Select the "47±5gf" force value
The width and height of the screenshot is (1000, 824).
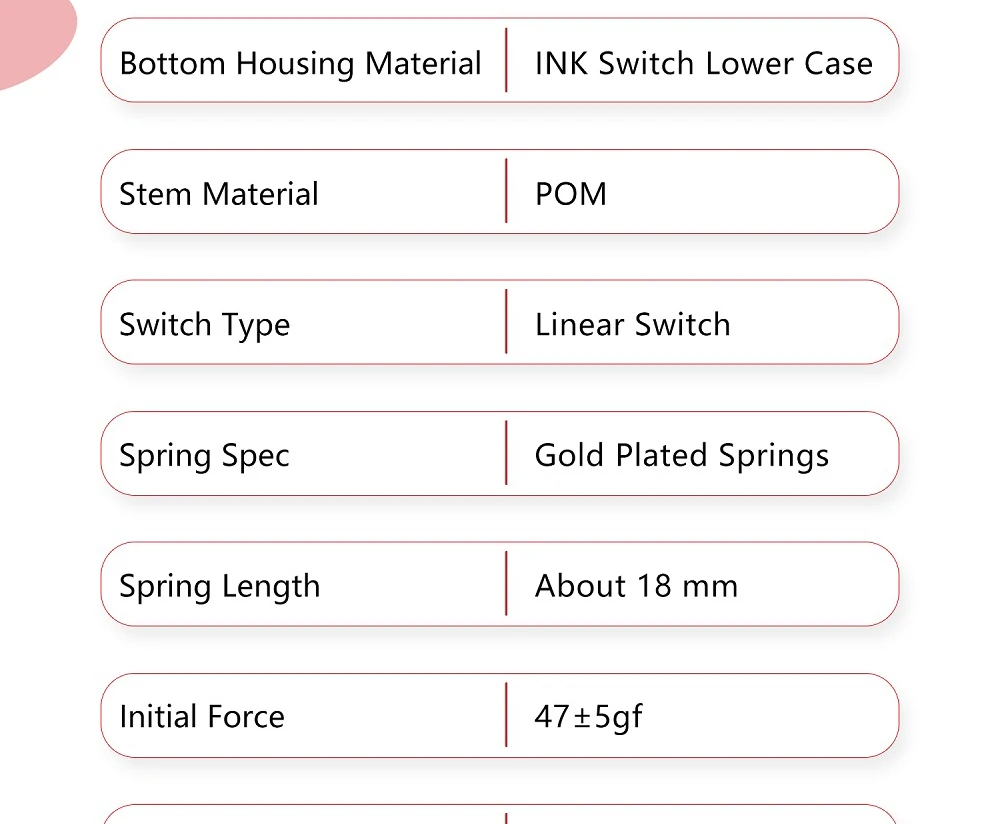point(588,717)
